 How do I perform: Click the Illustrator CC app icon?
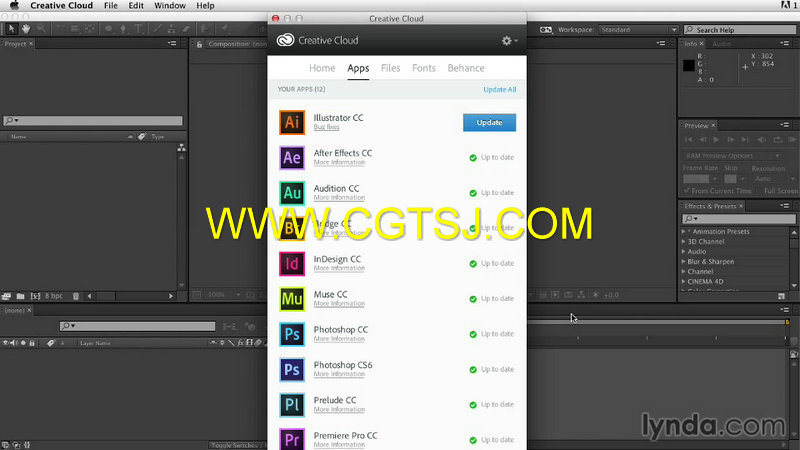coord(292,122)
